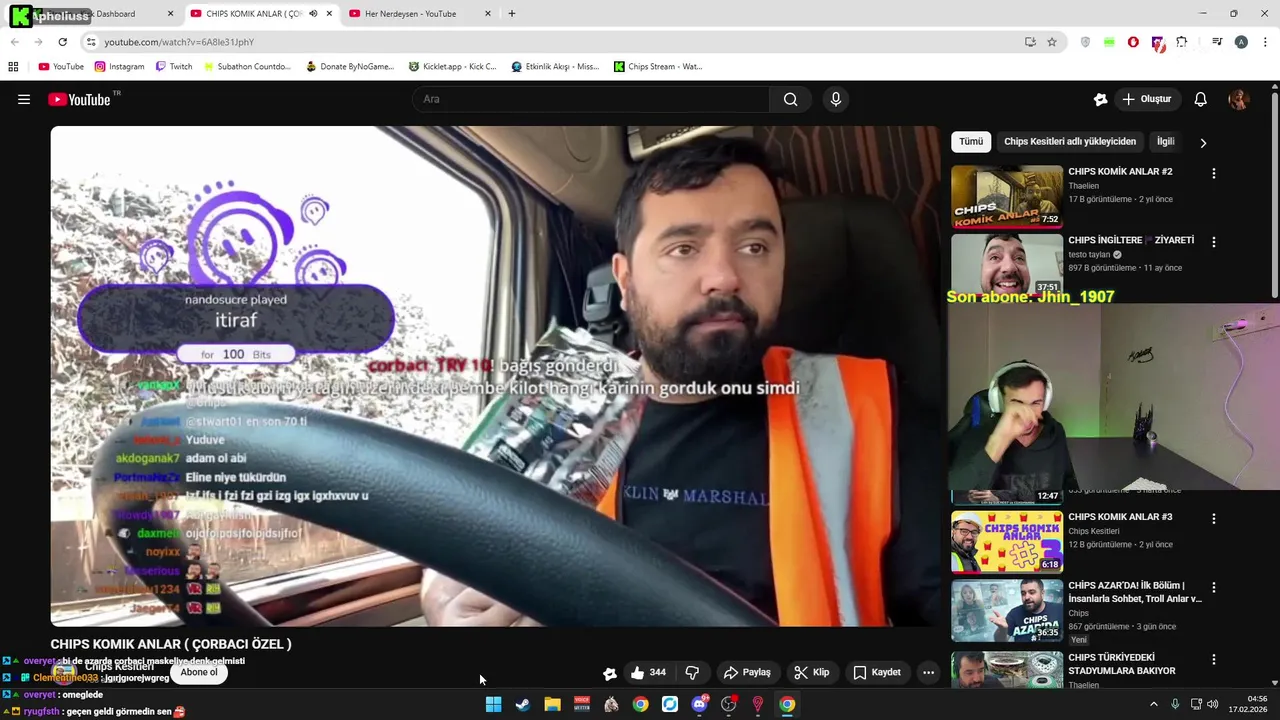Open options for CHIPS TÜRKİYEDEKİ STADYUMLARA BAKIYOR
Viewport: 1280px width, 720px height.
point(1213,660)
